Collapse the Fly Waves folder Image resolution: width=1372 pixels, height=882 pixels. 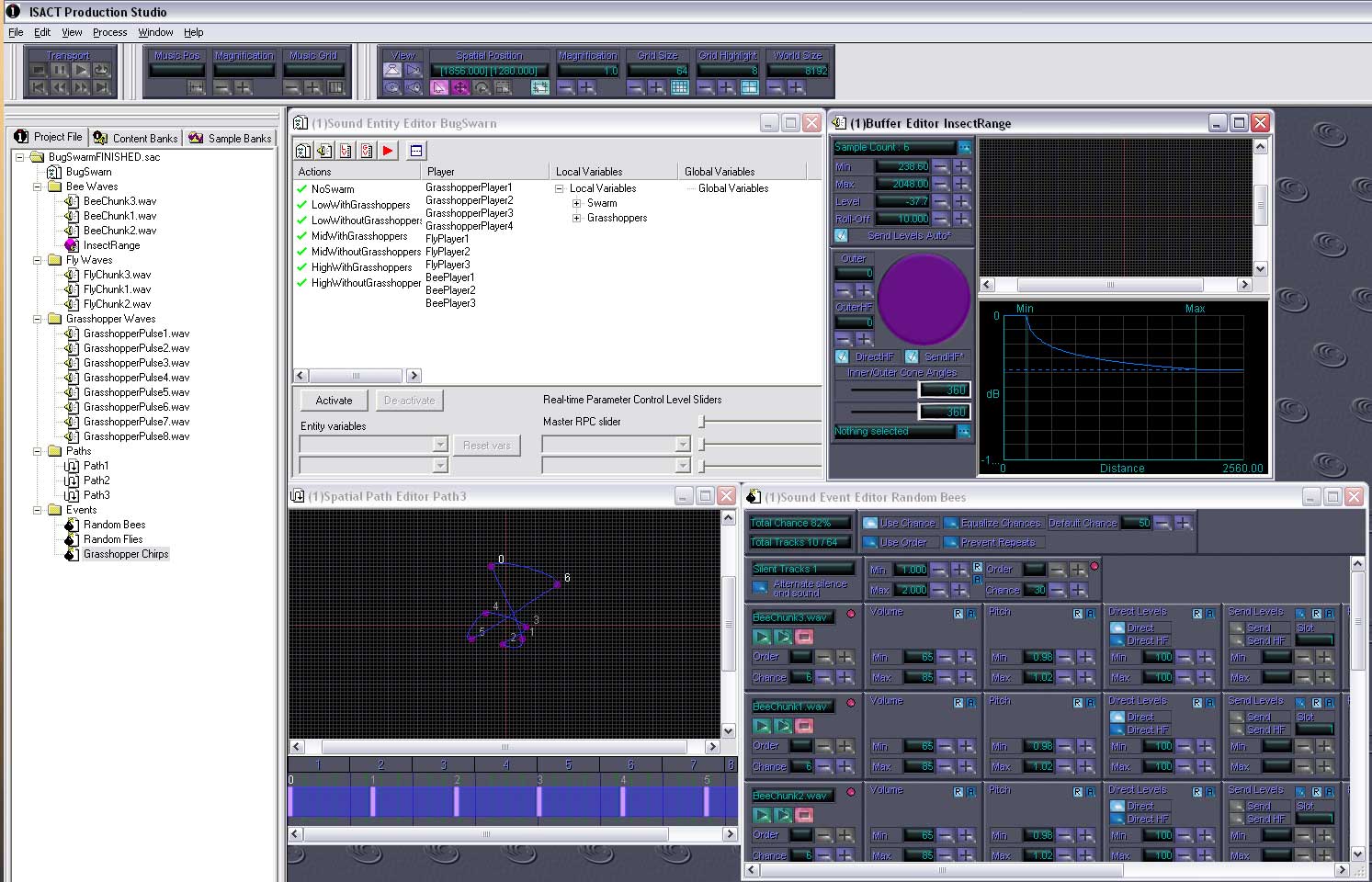coord(38,260)
